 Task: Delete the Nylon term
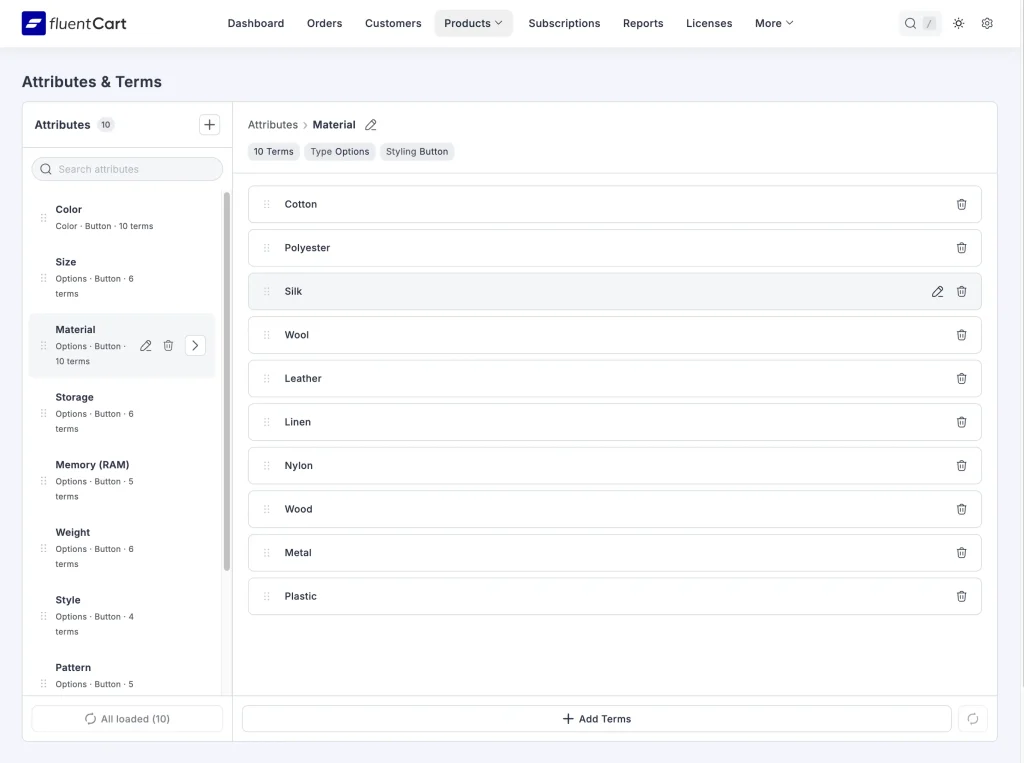pyautogui.click(x=961, y=466)
